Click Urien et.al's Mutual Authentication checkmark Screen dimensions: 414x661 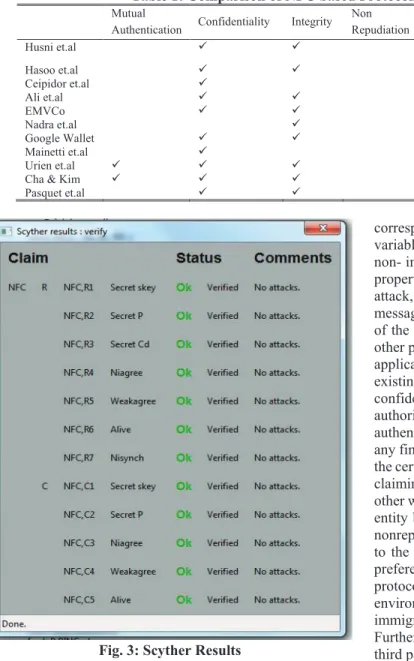116,164
